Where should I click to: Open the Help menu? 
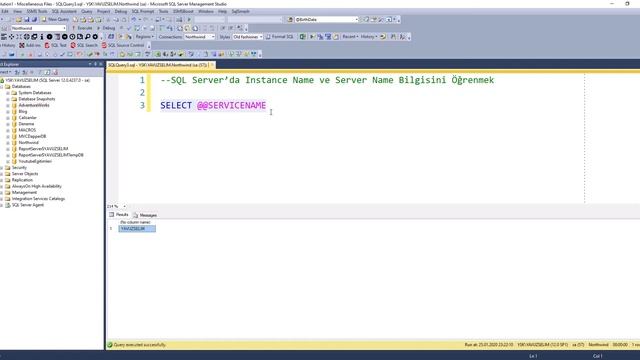pyautogui.click(x=222, y=11)
